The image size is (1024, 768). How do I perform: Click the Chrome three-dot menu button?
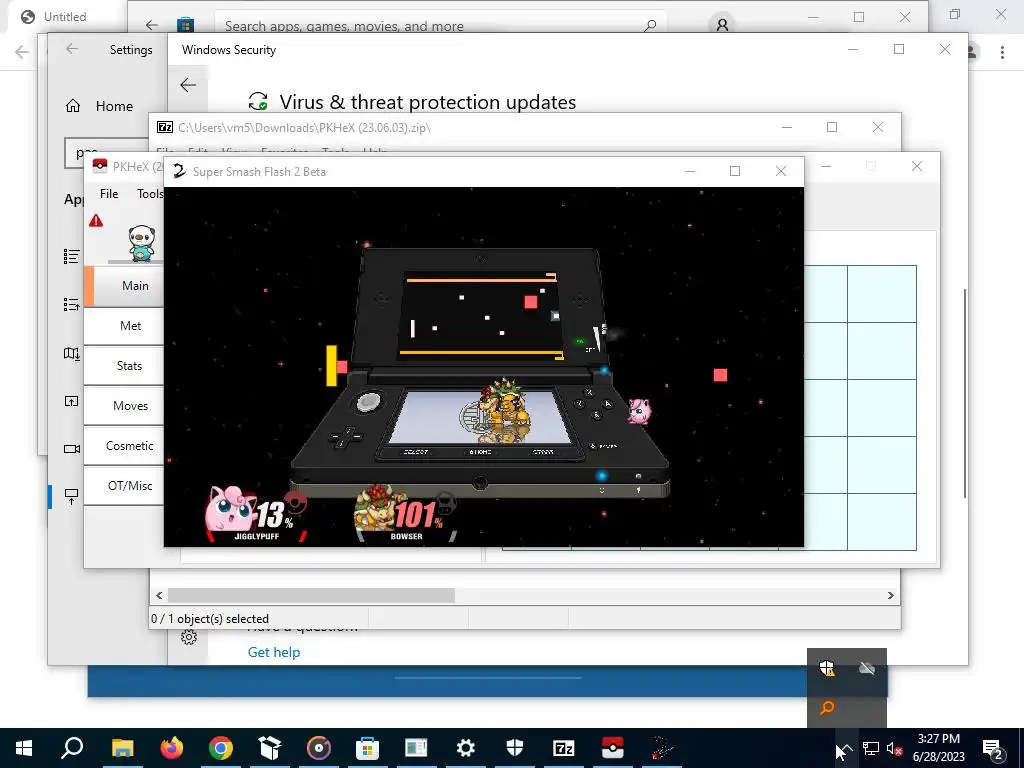(1002, 52)
